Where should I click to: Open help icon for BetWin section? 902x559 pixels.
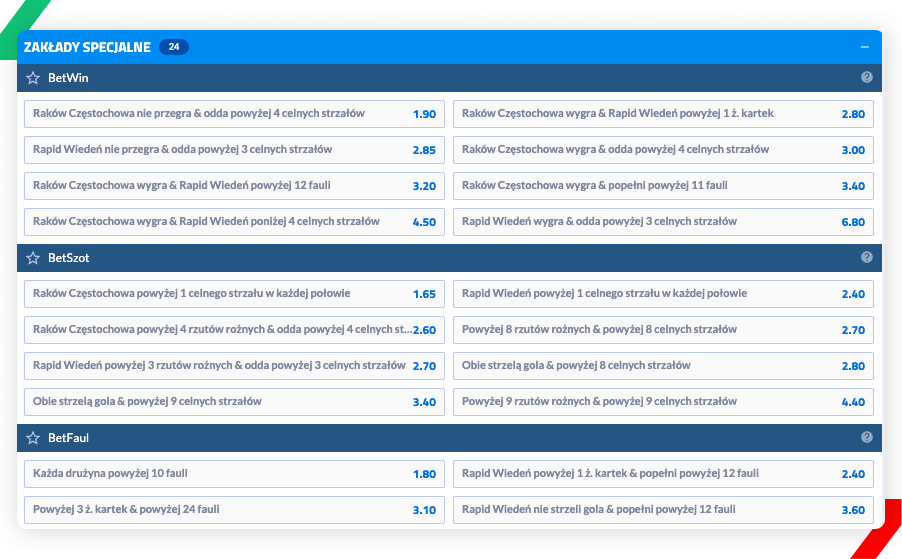866,77
